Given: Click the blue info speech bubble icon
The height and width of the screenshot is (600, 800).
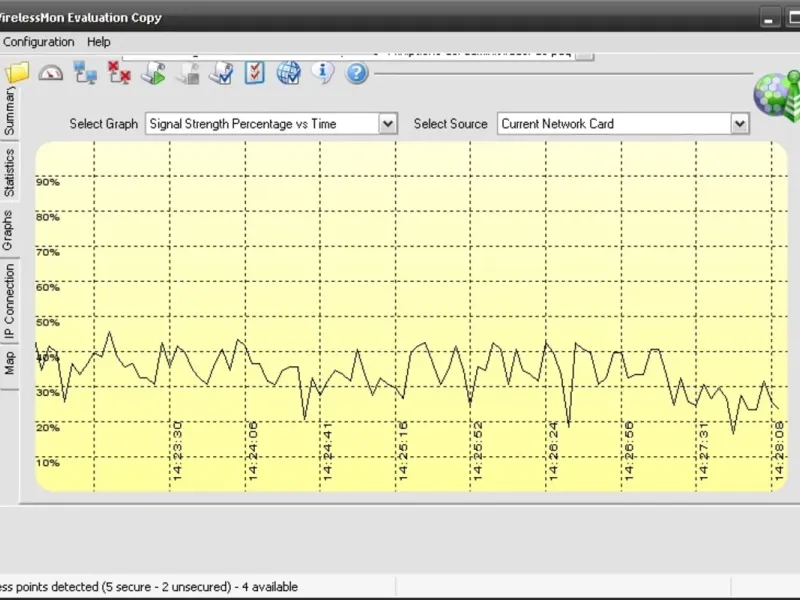Looking at the screenshot, I should pyautogui.click(x=322, y=73).
